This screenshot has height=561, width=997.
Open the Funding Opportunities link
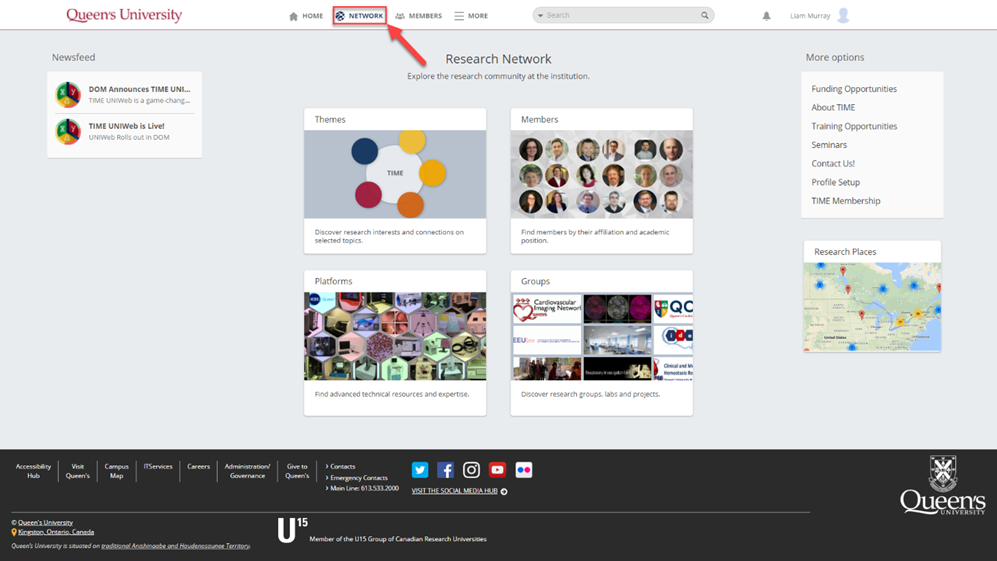pyautogui.click(x=853, y=89)
